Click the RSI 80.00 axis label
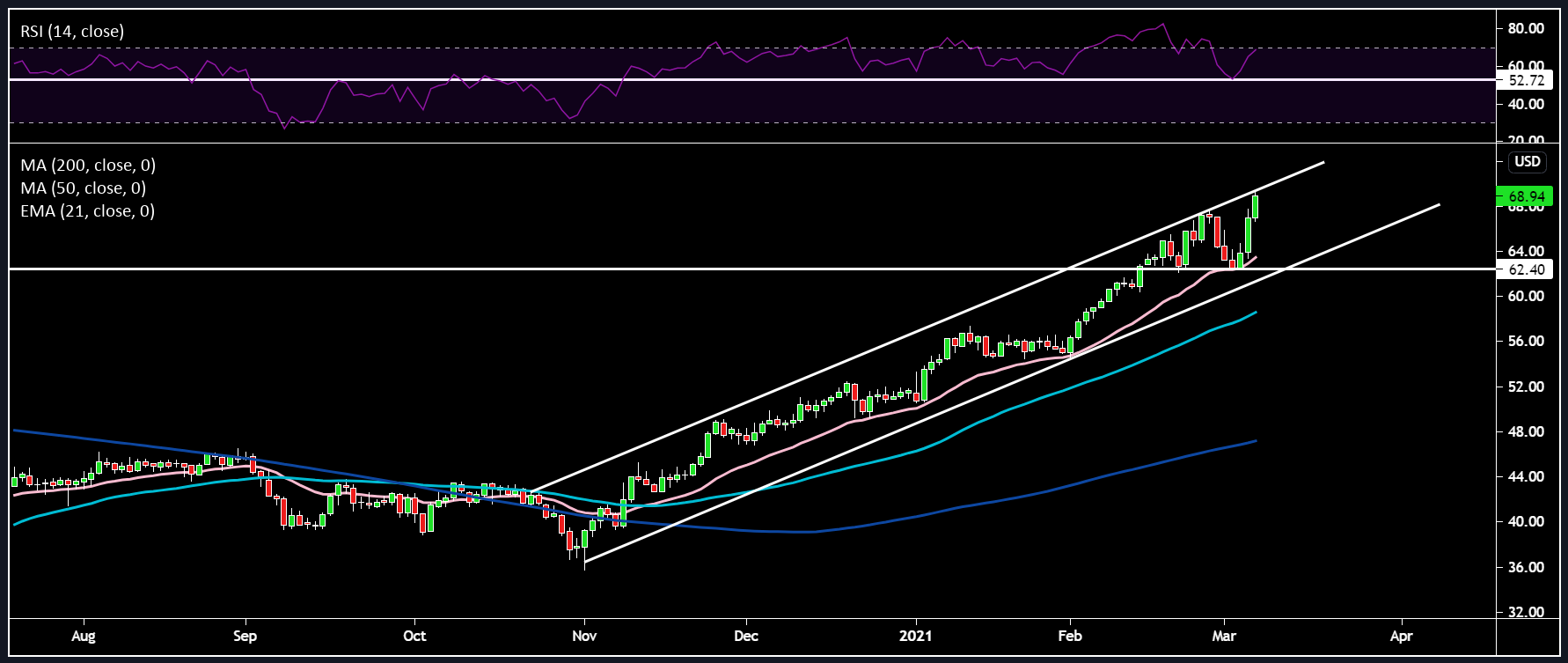Image resolution: width=1568 pixels, height=663 pixels. (1526, 28)
